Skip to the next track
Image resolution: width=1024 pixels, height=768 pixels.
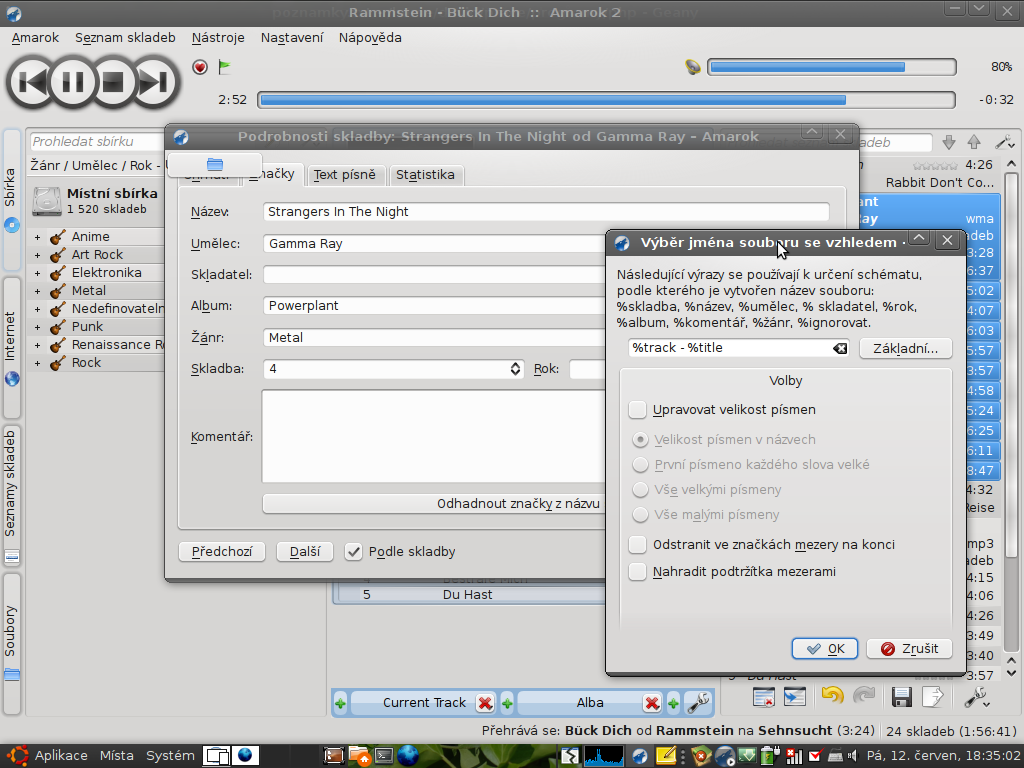[155, 82]
